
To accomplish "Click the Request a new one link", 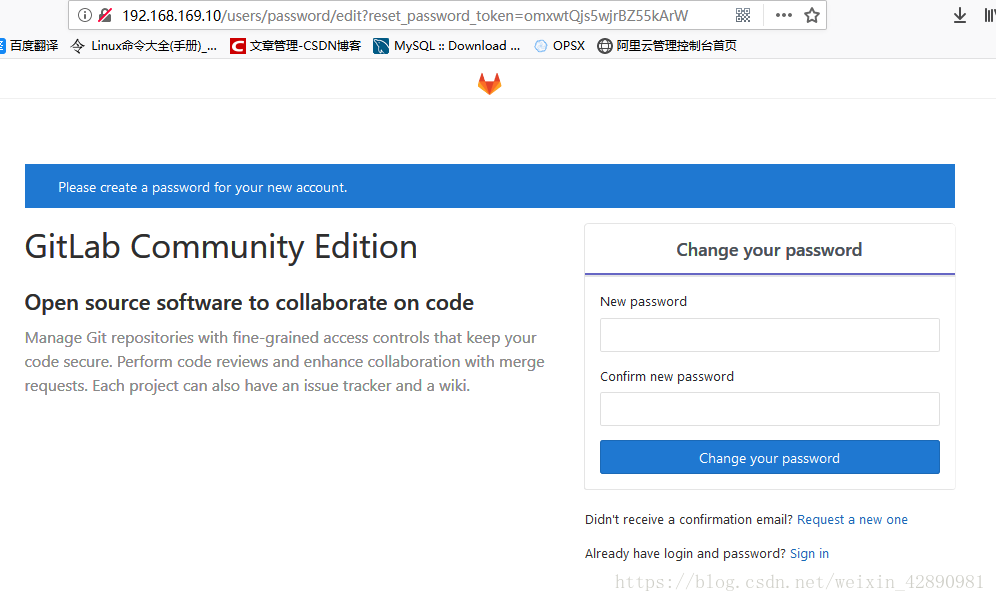I will [x=852, y=519].
